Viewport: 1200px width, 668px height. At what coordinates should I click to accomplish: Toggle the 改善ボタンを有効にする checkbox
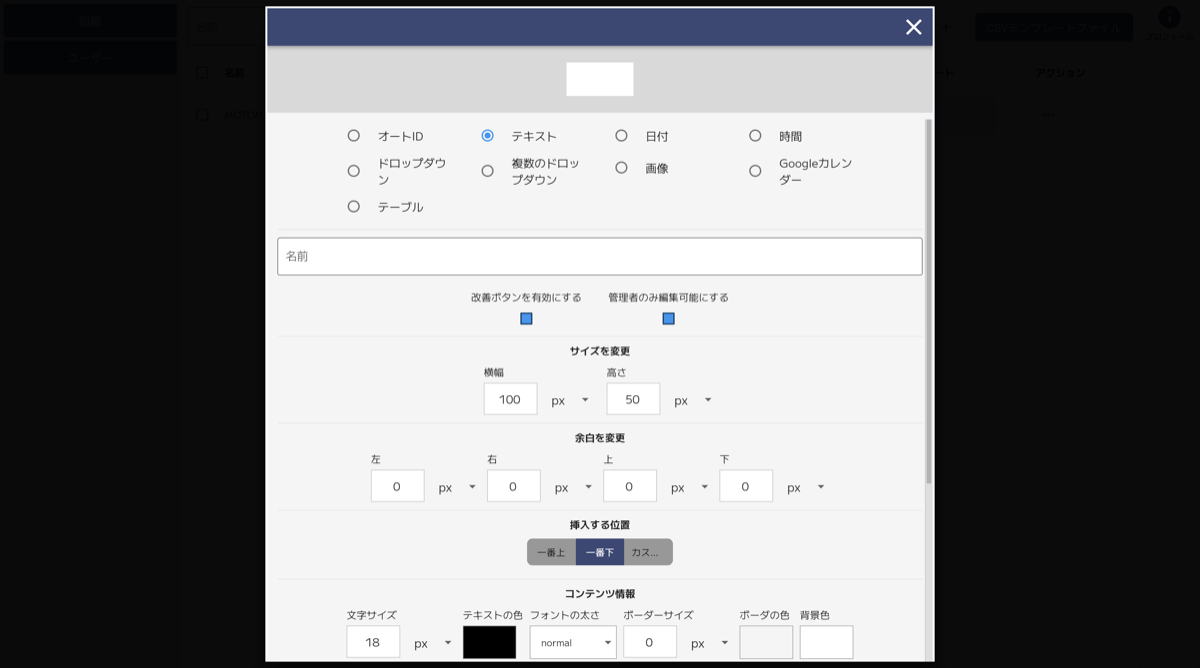[x=526, y=318]
